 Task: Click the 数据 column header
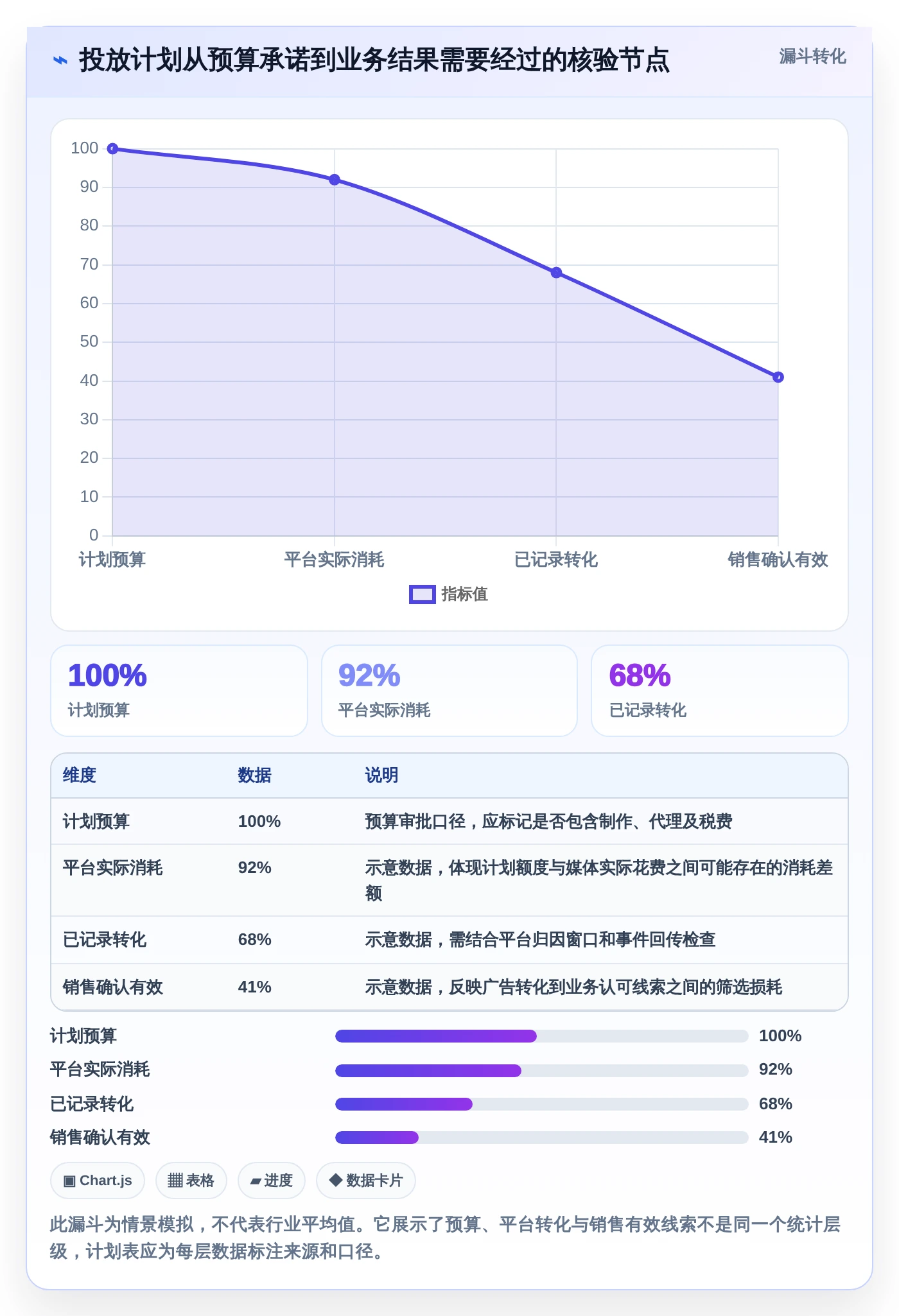point(255,775)
